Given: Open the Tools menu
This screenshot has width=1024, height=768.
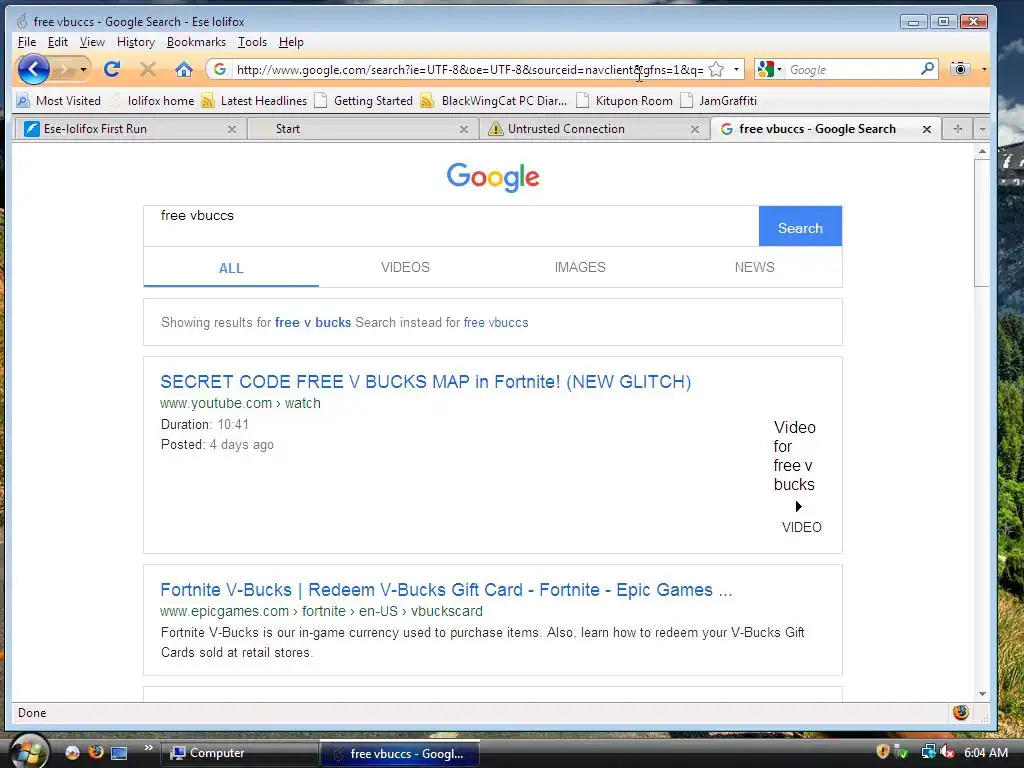Looking at the screenshot, I should pyautogui.click(x=252, y=42).
